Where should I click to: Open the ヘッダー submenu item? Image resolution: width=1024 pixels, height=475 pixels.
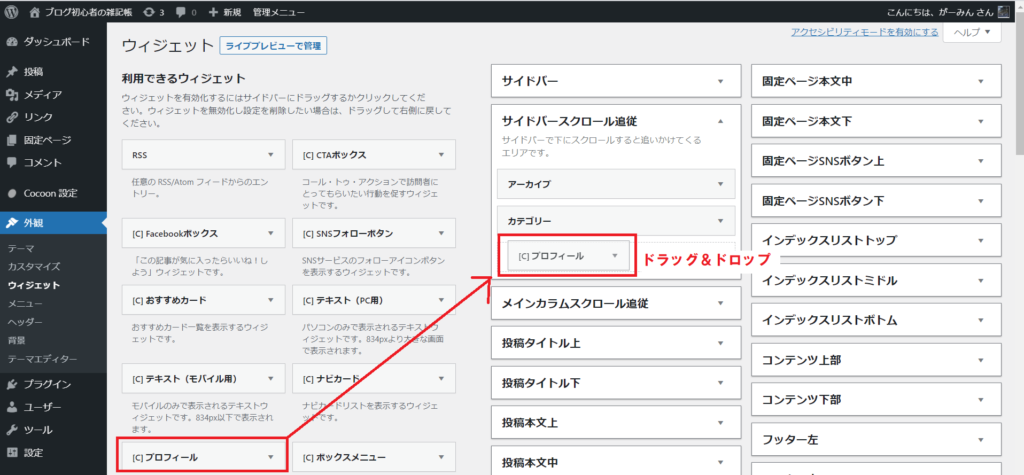[x=25, y=321]
